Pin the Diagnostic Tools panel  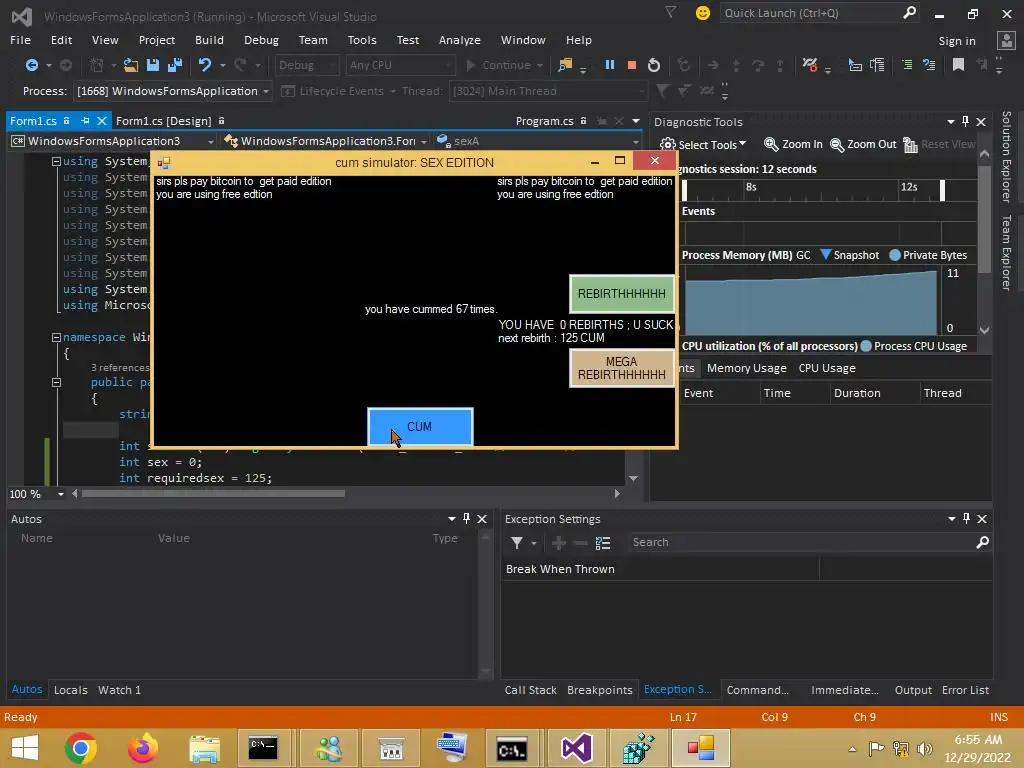click(x=965, y=121)
